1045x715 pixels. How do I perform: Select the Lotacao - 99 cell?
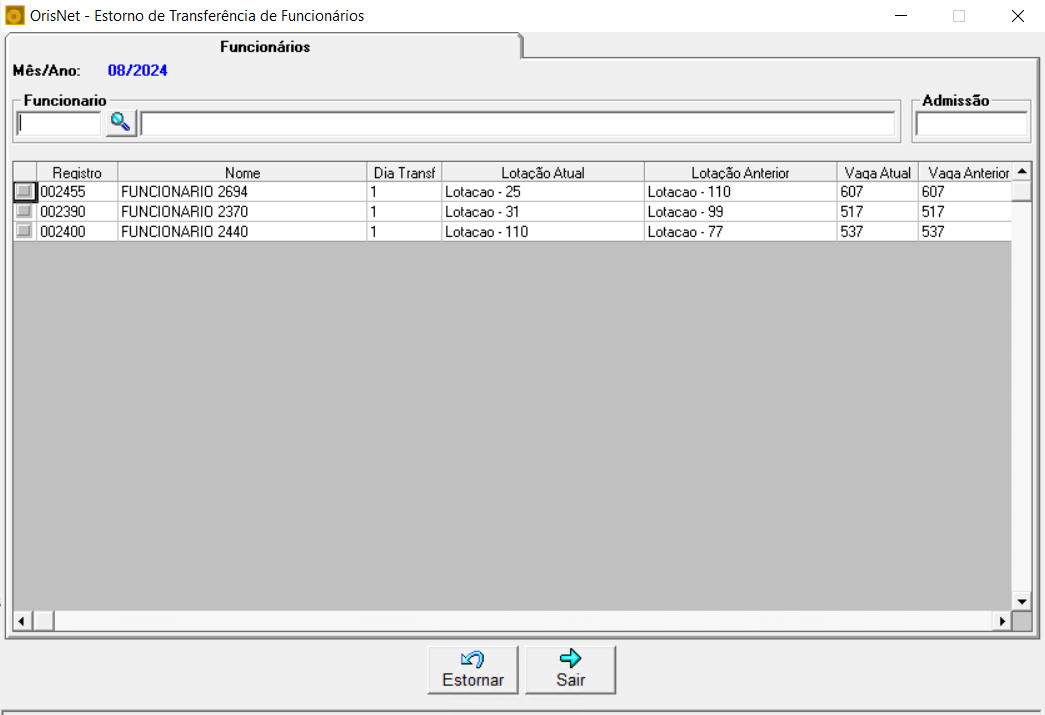click(740, 212)
